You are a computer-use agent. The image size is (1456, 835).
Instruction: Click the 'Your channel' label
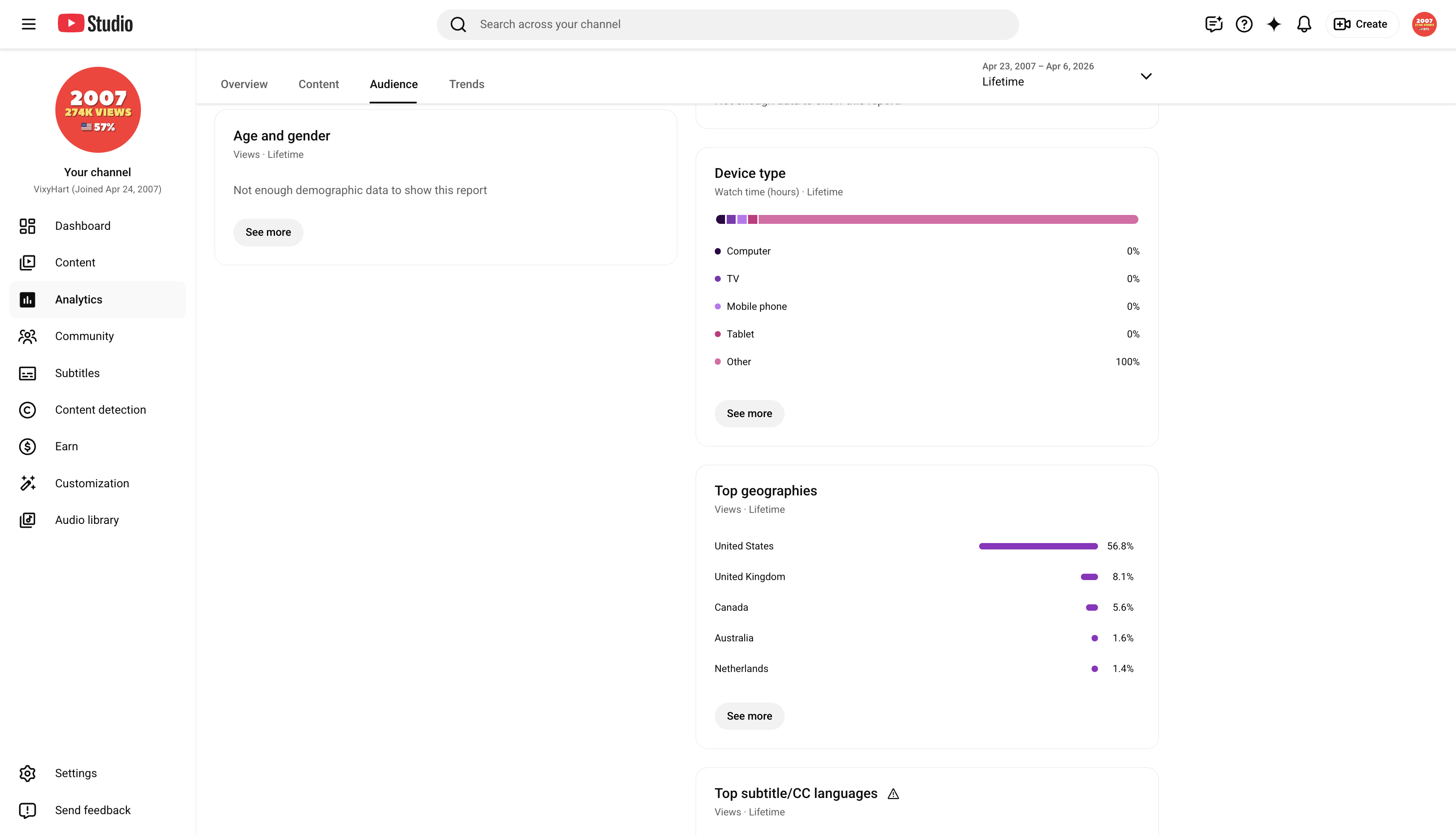(97, 173)
